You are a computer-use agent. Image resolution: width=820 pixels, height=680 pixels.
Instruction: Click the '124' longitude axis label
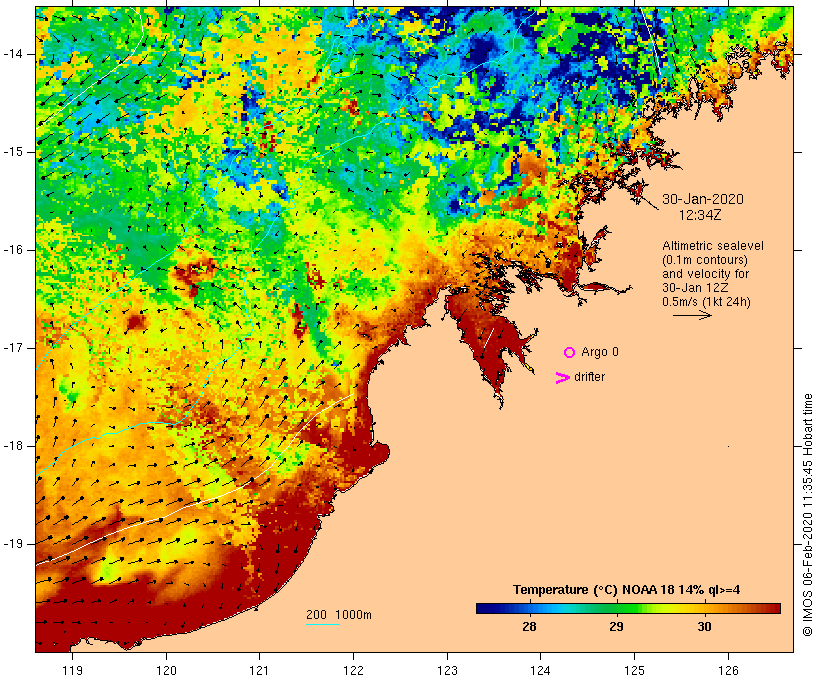coord(541,670)
